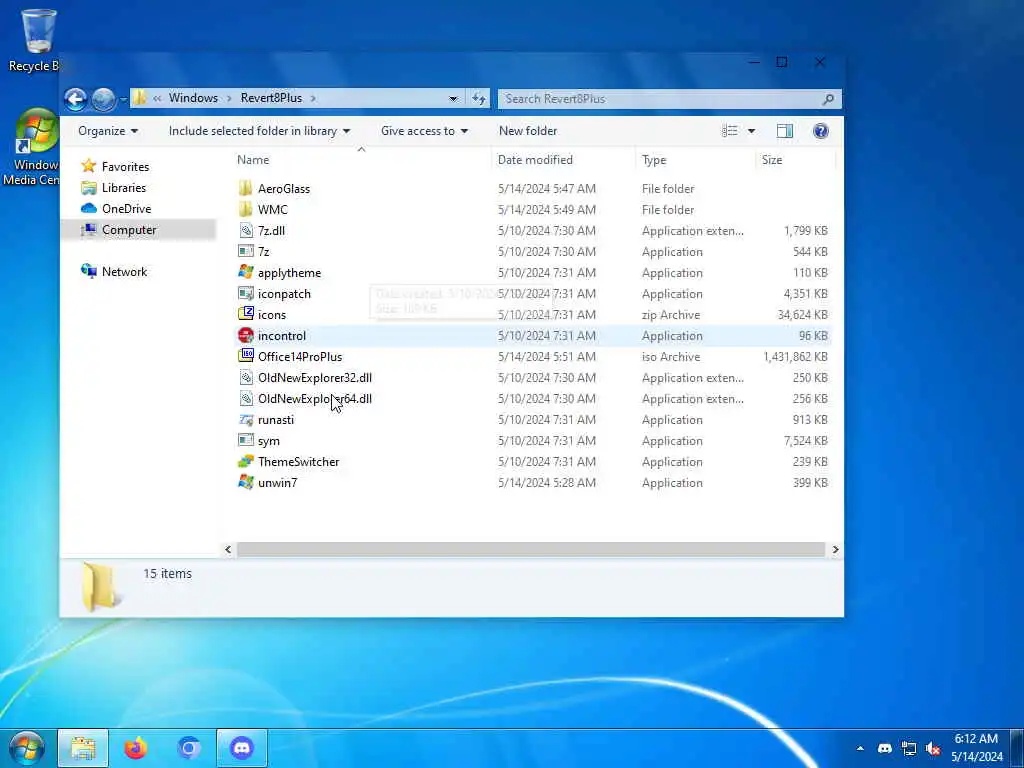1024x768 pixels.
Task: Open the recent locations dropdown beside Forward
Action: [x=123, y=99]
